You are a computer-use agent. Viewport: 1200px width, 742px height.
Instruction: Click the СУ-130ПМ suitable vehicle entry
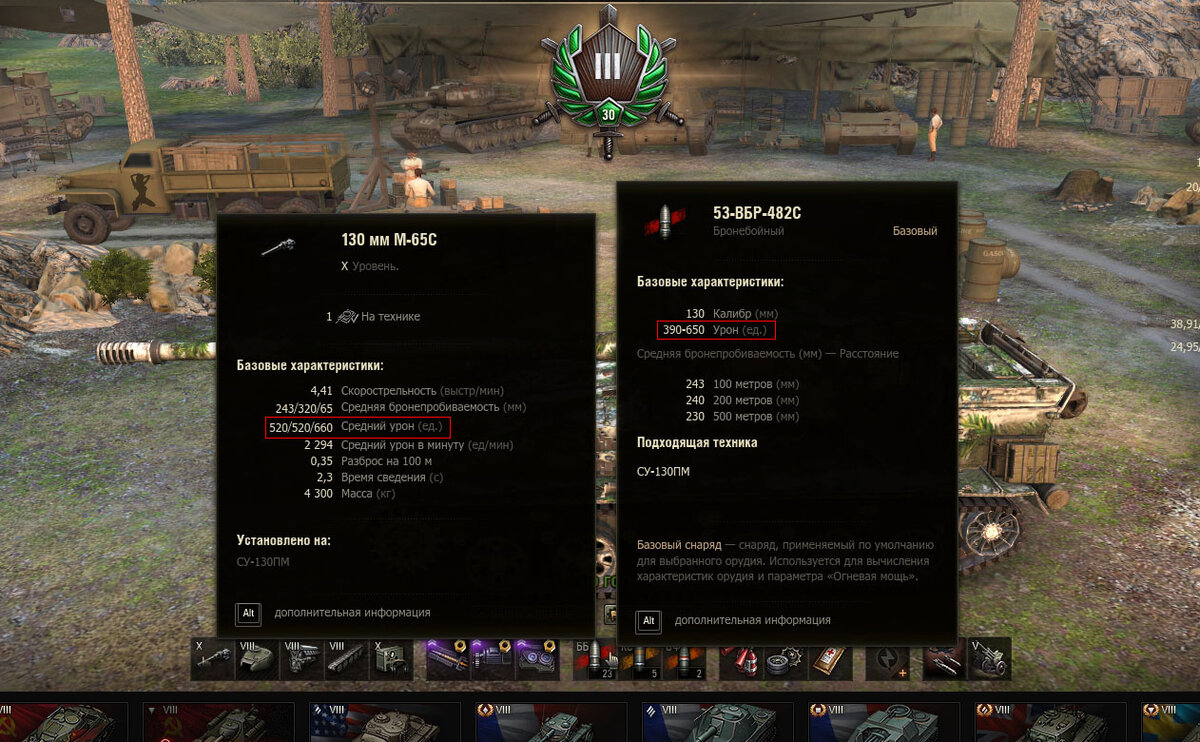663,471
